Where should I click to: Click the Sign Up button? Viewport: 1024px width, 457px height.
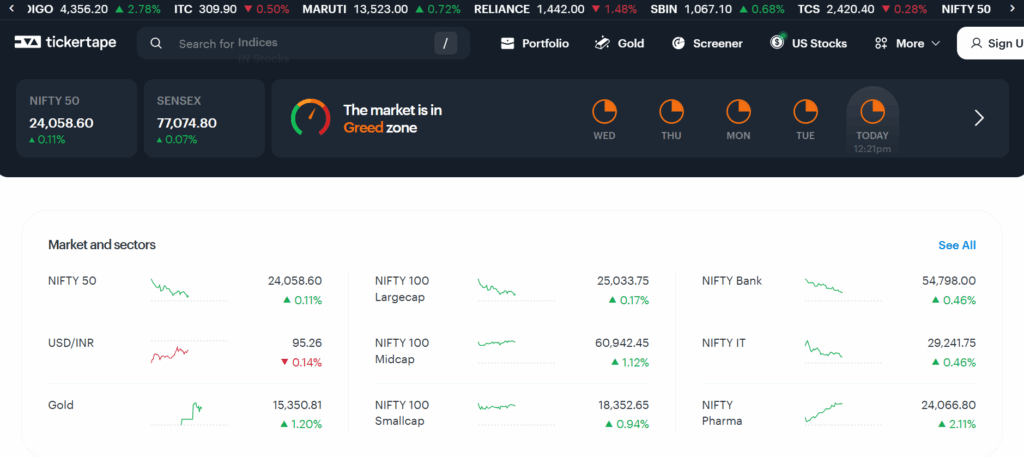991,43
